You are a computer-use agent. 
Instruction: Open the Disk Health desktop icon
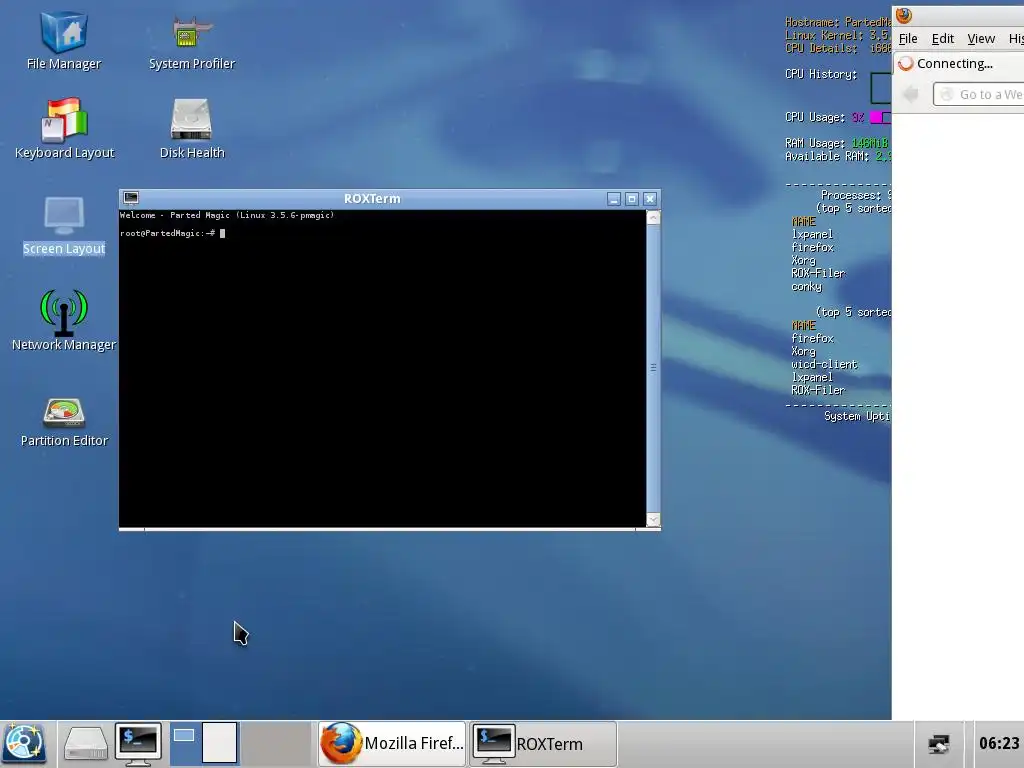pyautogui.click(x=191, y=129)
